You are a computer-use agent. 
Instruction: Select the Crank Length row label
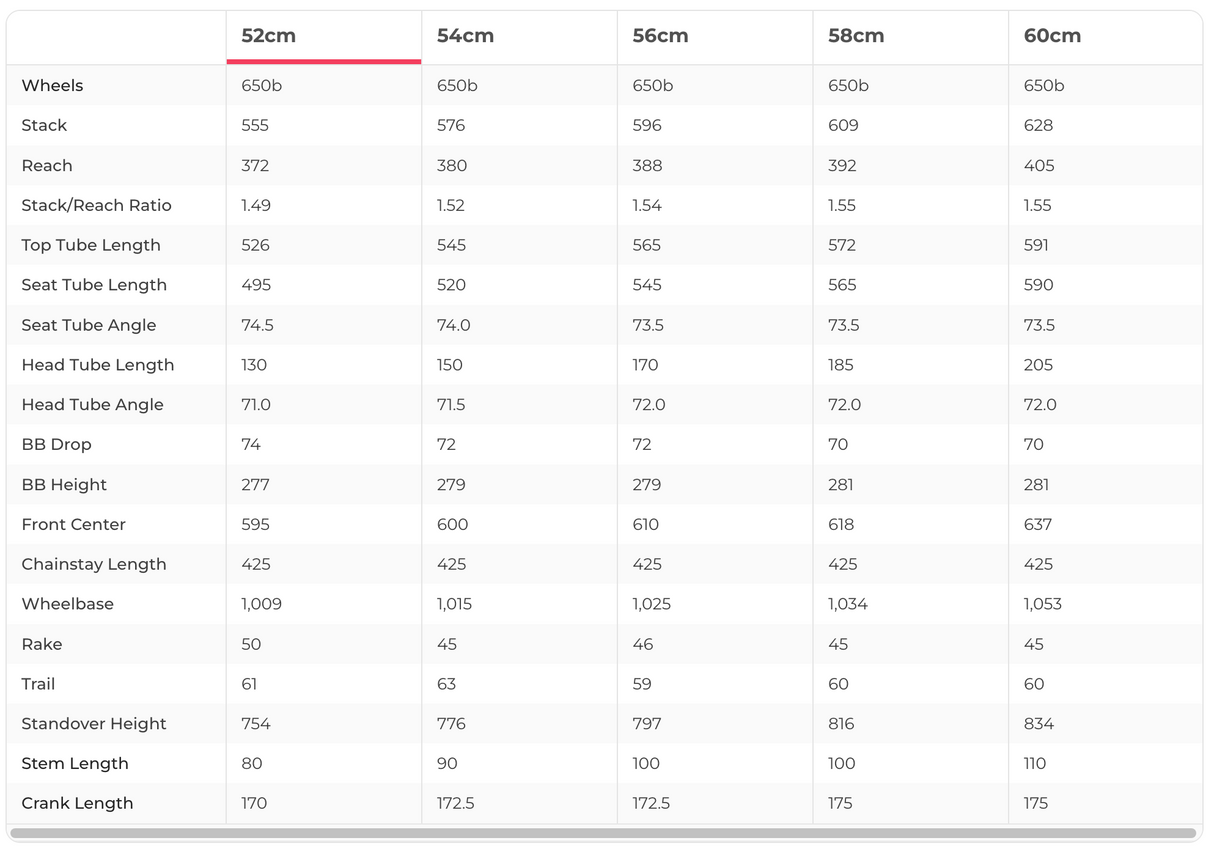click(77, 803)
